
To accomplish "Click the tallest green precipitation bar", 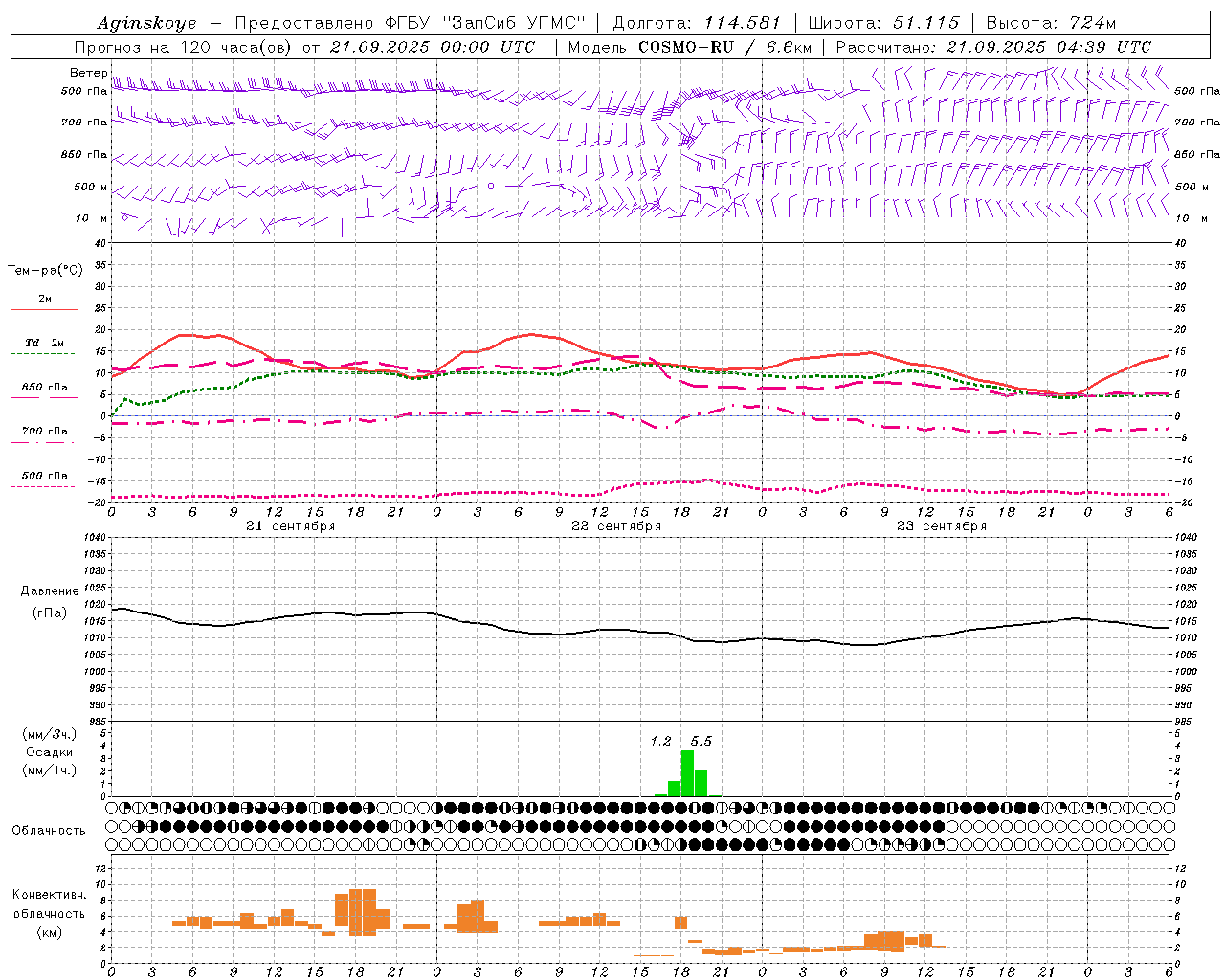I will 687,773.
